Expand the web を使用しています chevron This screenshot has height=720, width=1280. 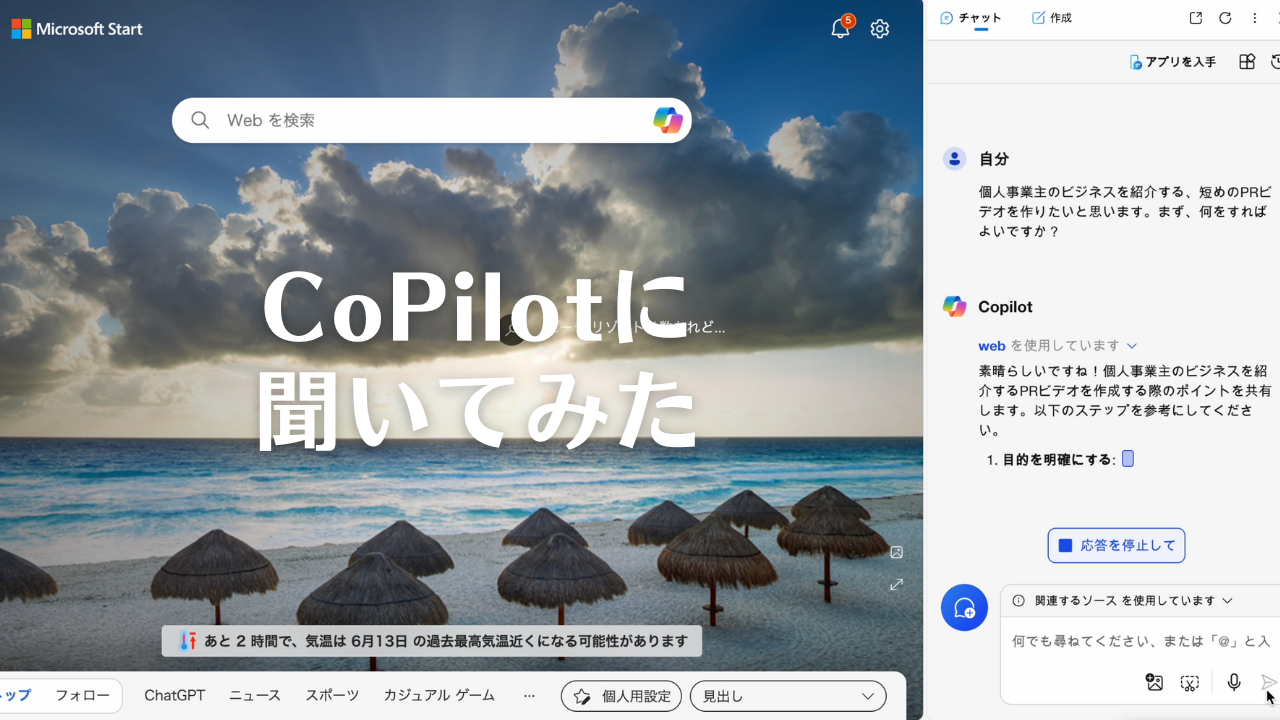coord(1132,346)
